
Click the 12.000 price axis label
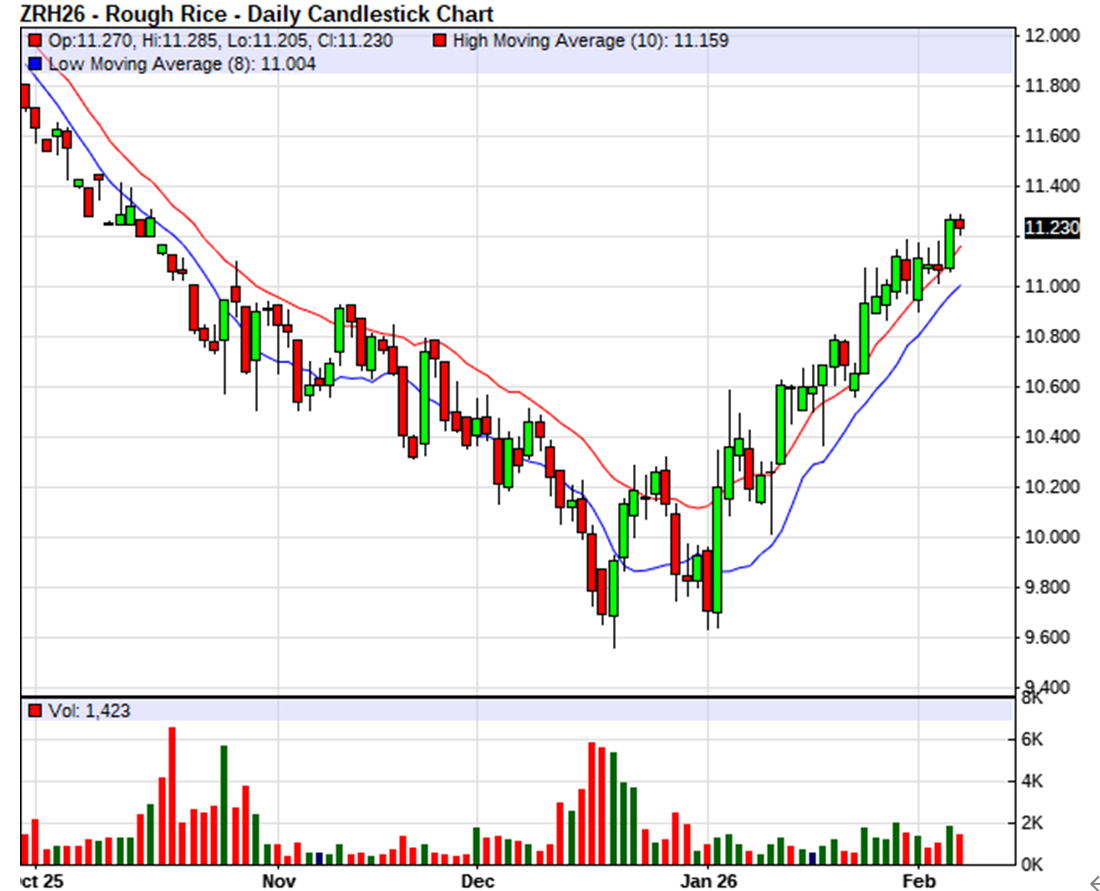1051,36
